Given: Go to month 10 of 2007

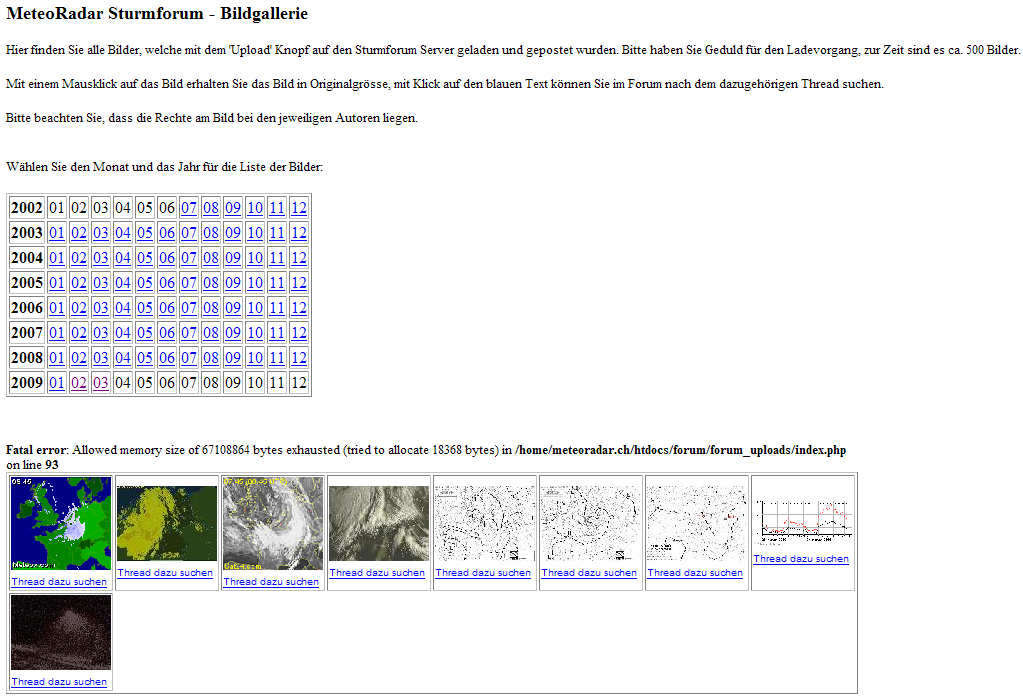Looking at the screenshot, I should pyautogui.click(x=255, y=333).
